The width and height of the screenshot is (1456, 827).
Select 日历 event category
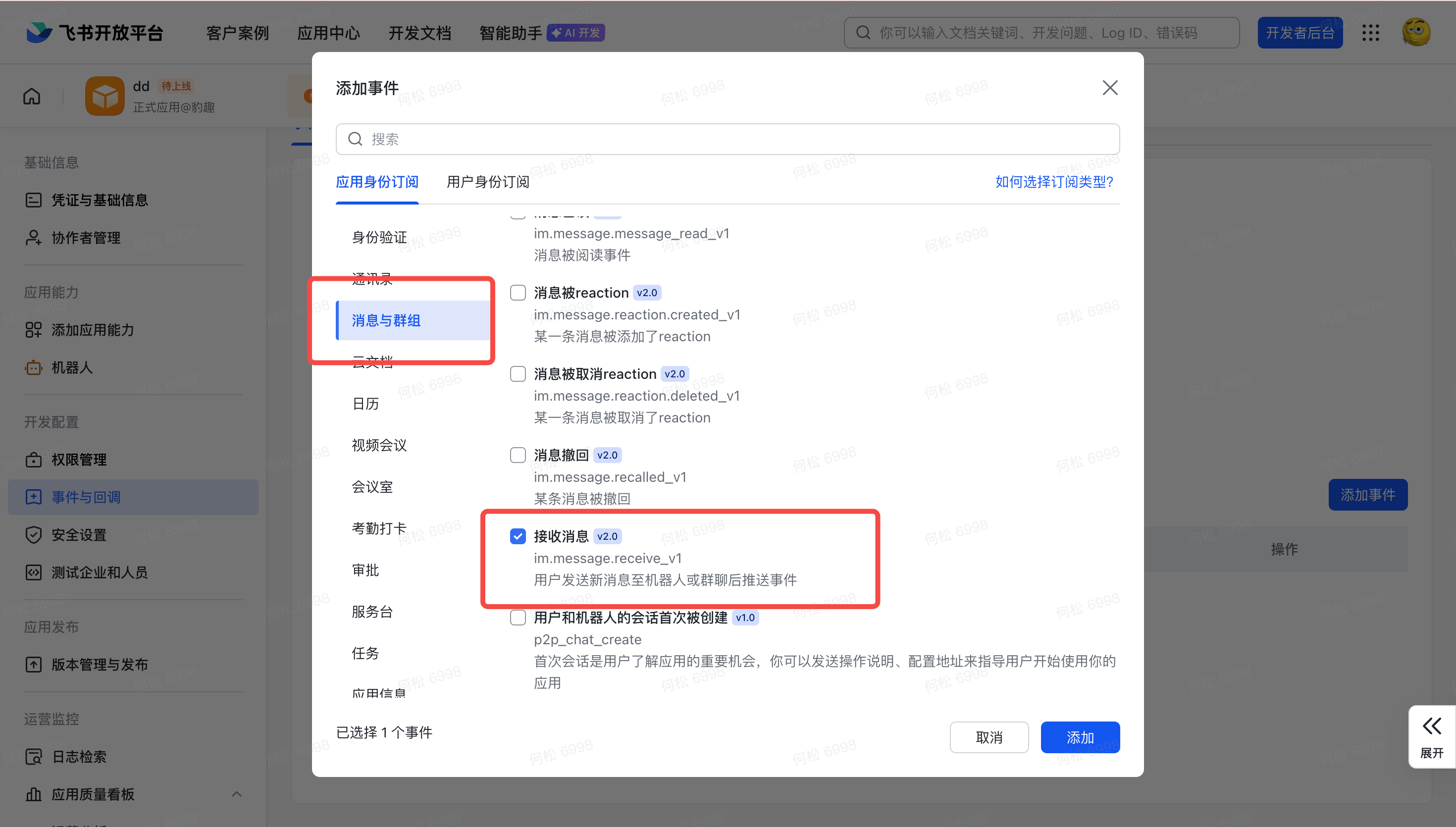point(365,404)
